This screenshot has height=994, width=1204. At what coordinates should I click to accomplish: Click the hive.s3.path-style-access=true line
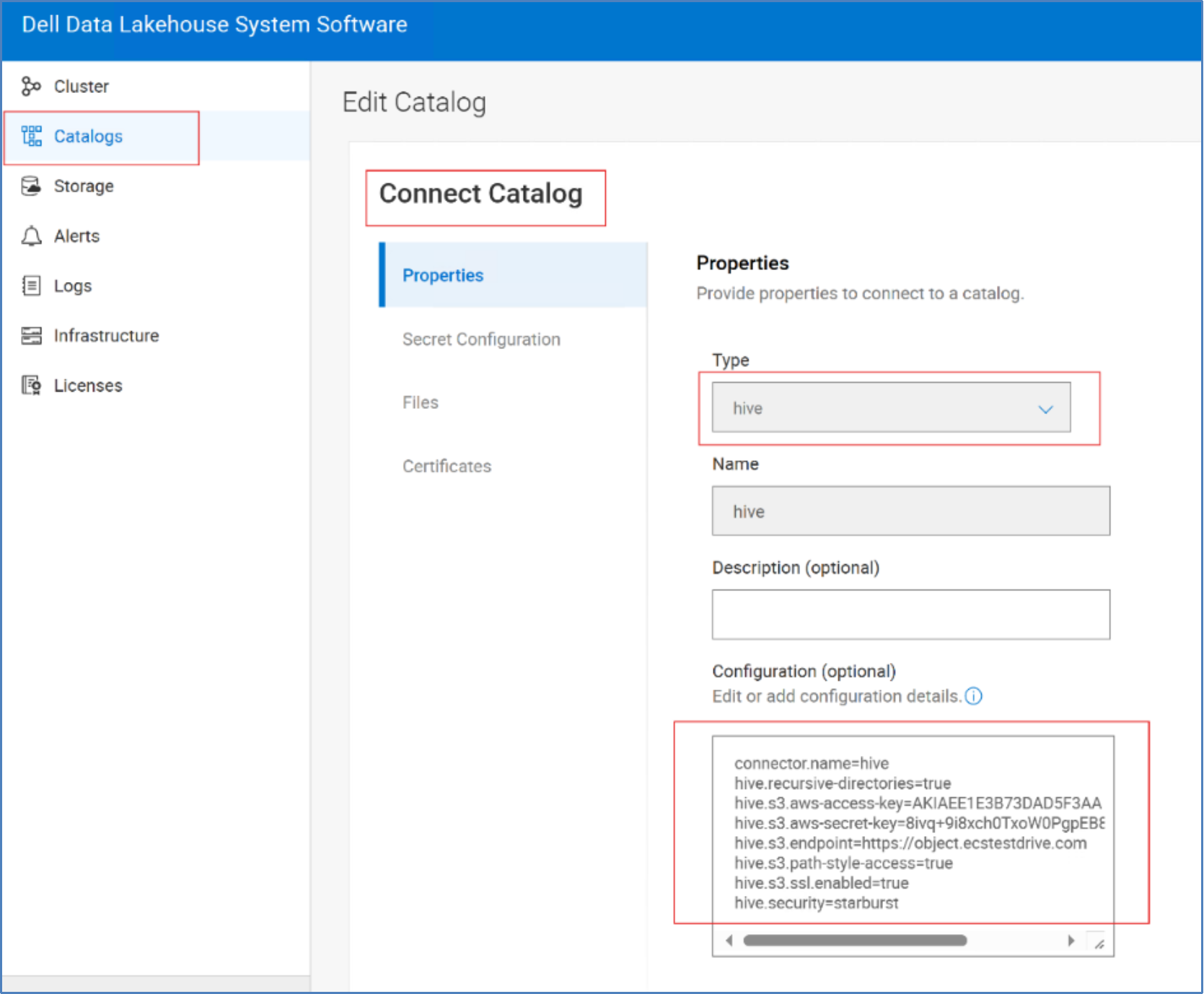click(x=843, y=863)
